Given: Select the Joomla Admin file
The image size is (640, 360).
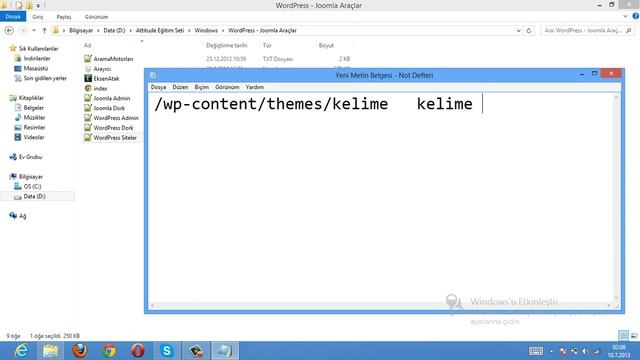Looking at the screenshot, I should pos(111,98).
